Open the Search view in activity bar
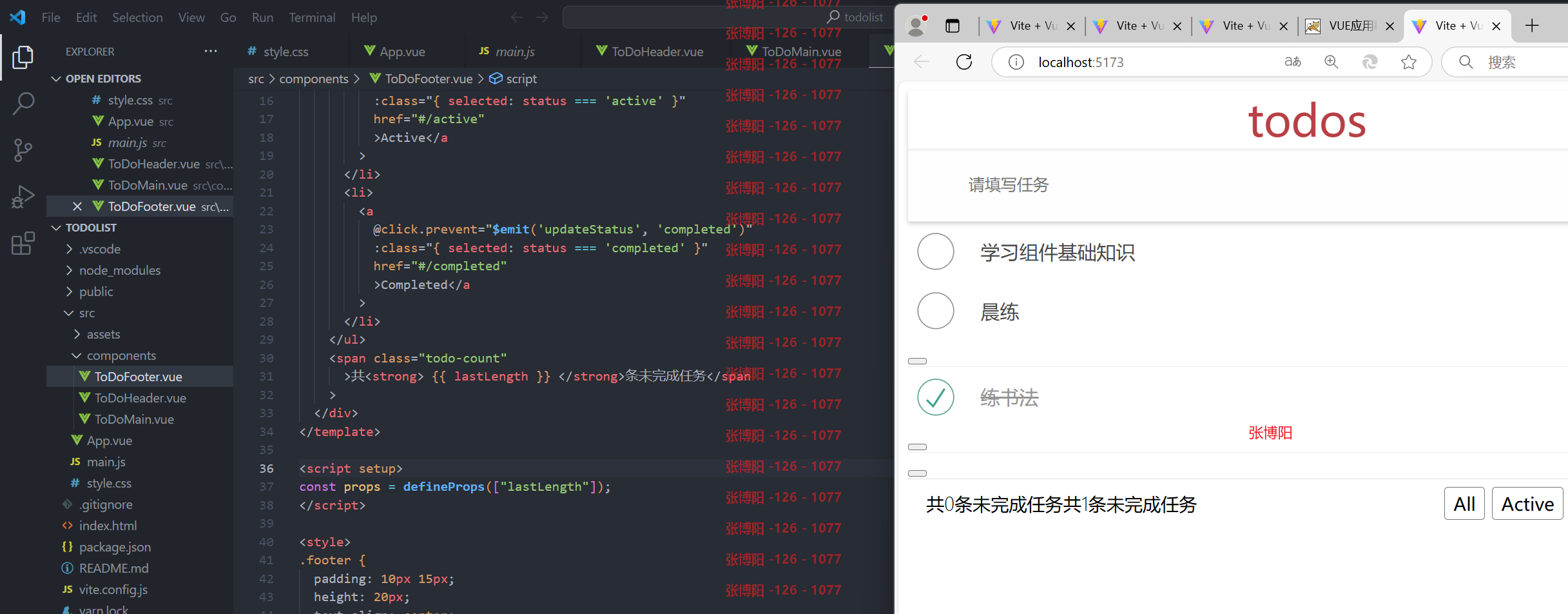This screenshot has height=614, width=1568. pos(23,104)
